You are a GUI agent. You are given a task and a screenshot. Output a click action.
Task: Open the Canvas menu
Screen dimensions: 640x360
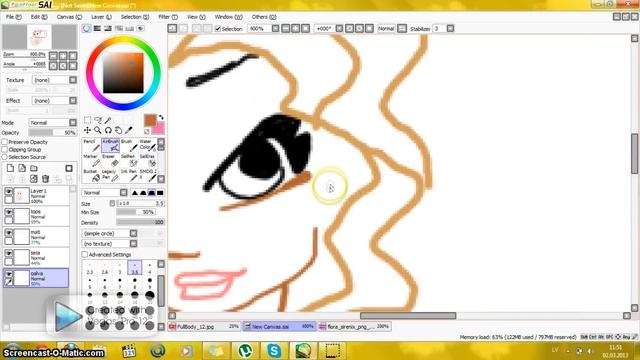[x=69, y=17]
